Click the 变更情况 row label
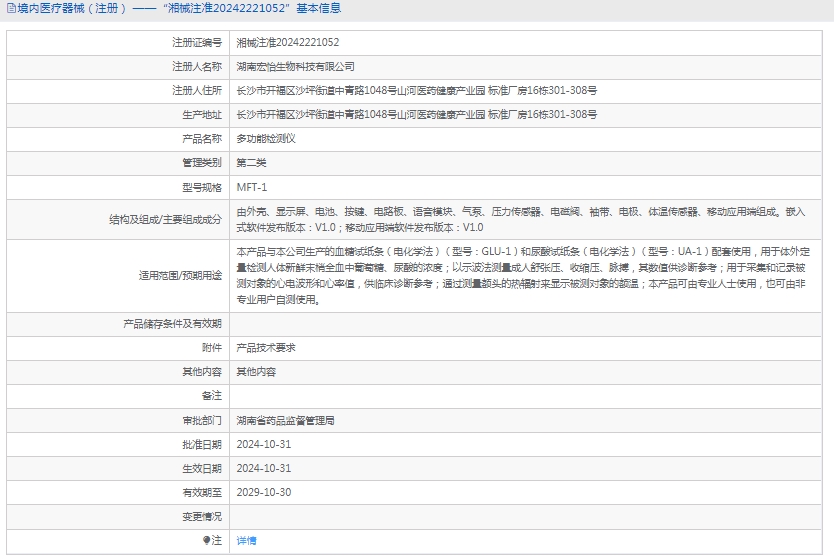 tap(200, 517)
